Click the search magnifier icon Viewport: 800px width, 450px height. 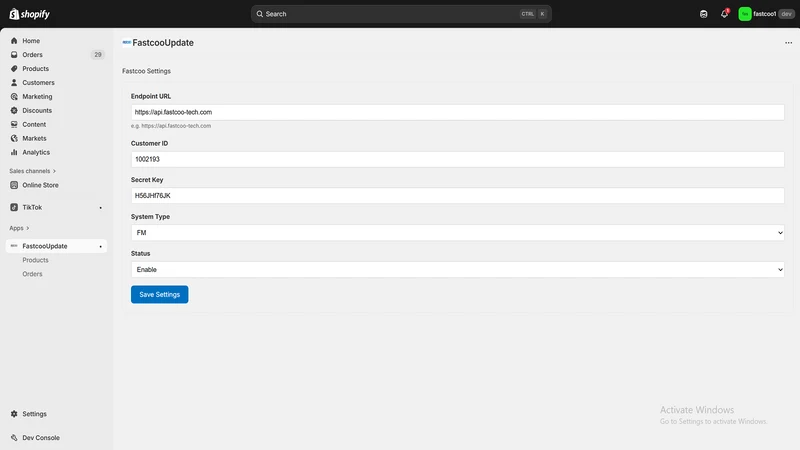[x=260, y=14]
